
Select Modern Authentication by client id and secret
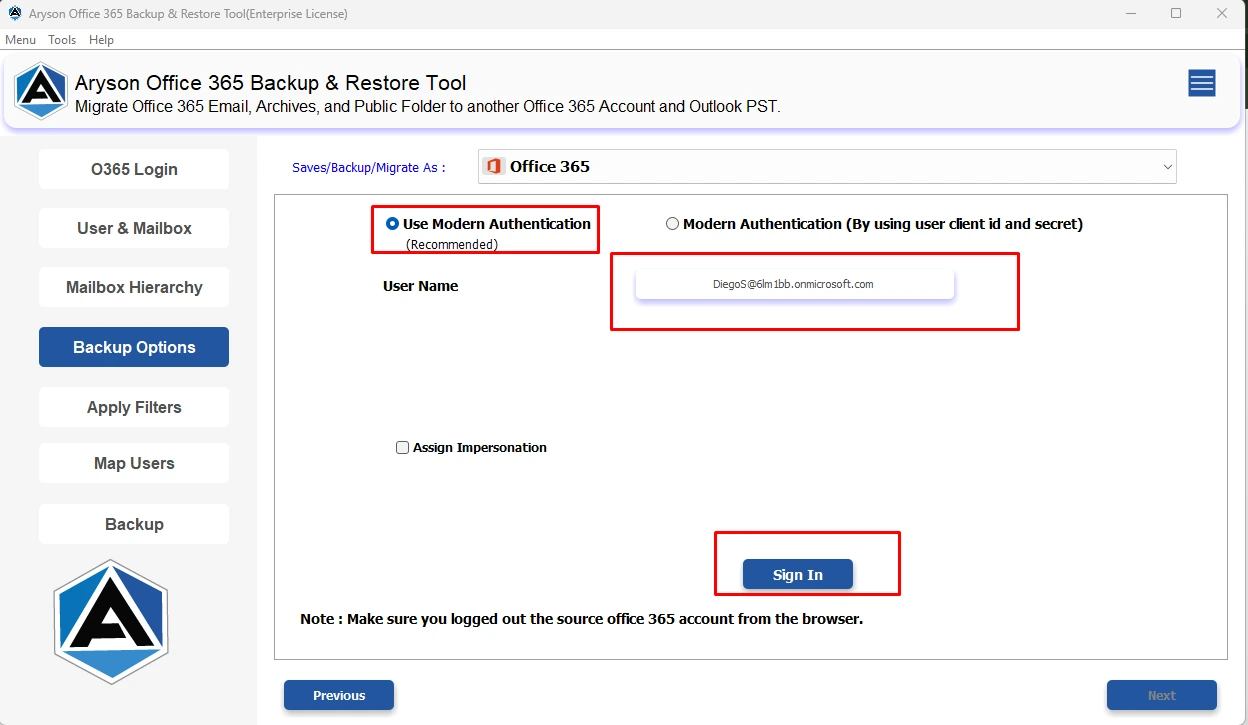[672, 224]
